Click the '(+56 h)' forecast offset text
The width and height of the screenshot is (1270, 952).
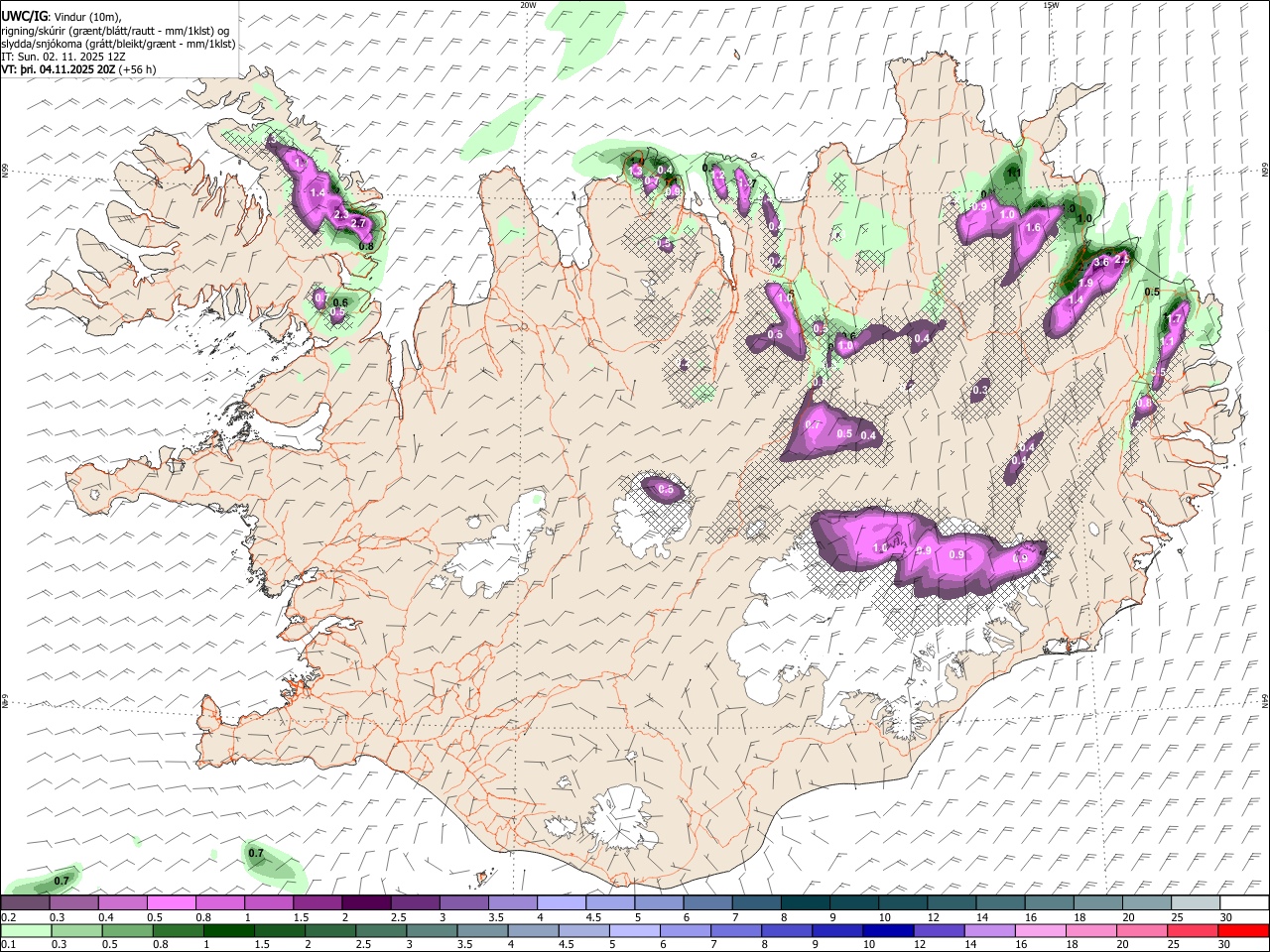(x=137, y=69)
